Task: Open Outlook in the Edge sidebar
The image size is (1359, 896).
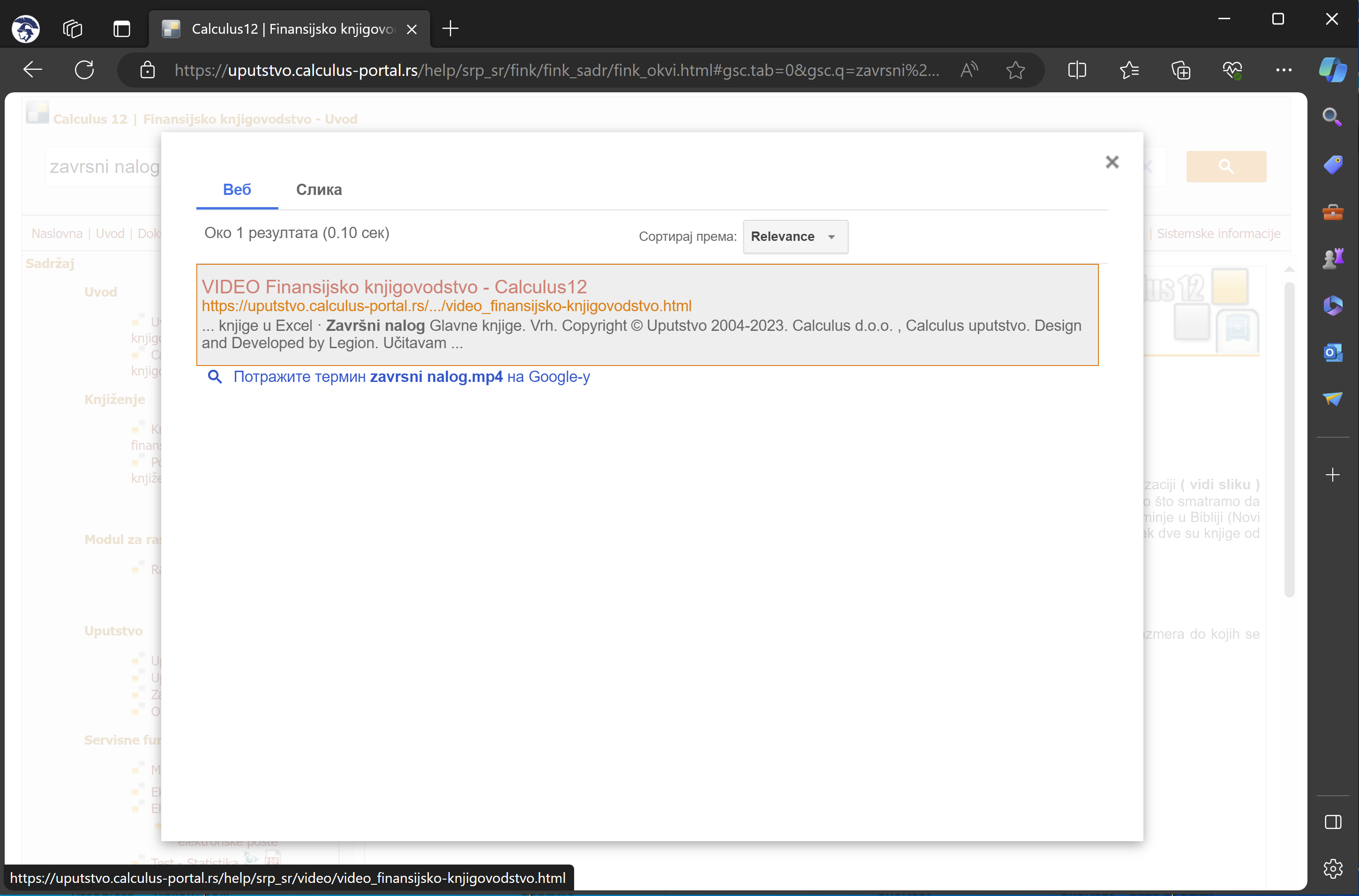Action: click(1332, 352)
